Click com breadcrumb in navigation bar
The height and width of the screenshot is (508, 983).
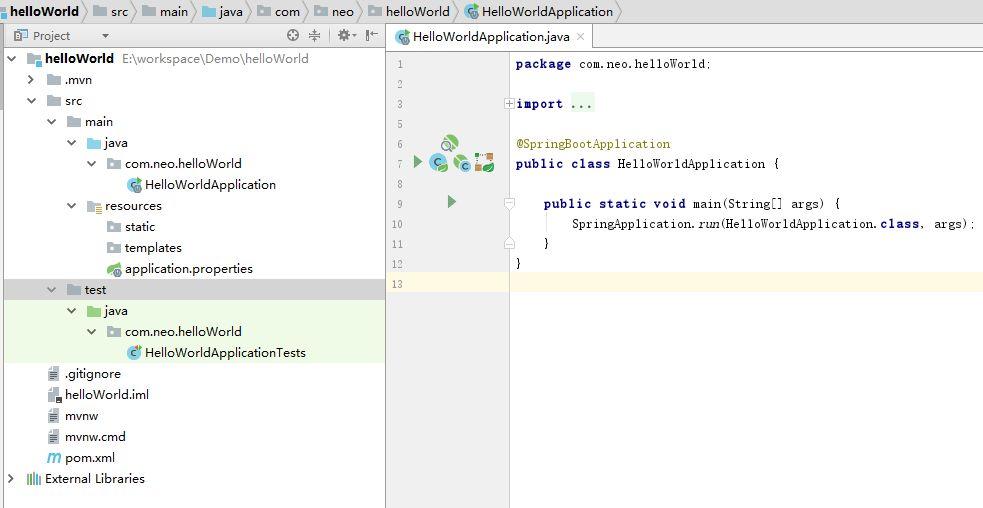click(278, 11)
